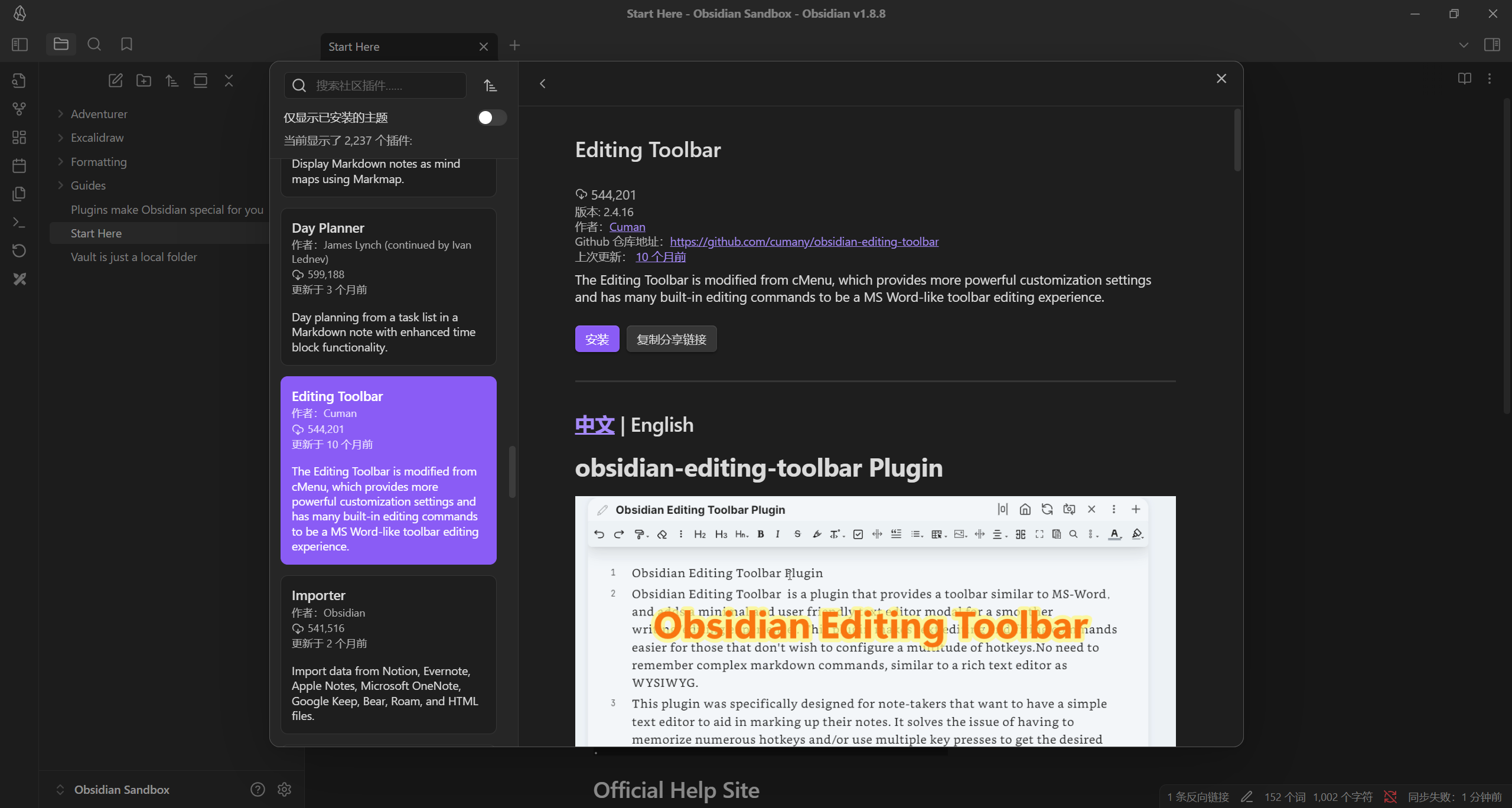1512x808 pixels.
Task: Open Plugins make Obsidian special note
Action: (167, 210)
